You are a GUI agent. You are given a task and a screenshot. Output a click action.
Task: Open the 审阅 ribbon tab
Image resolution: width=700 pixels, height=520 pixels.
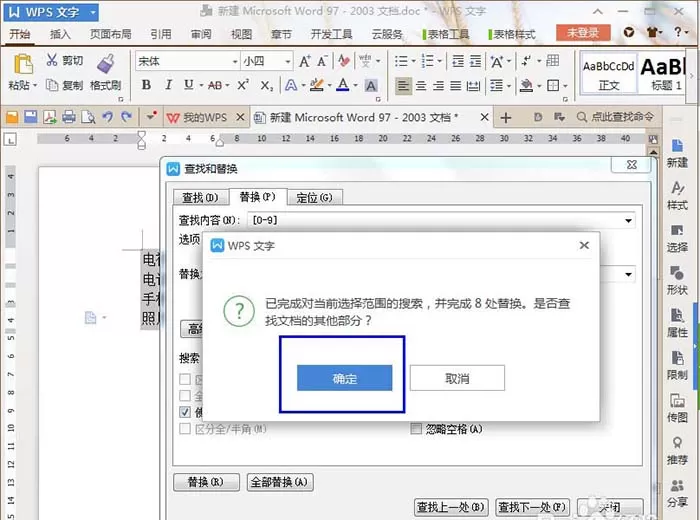pos(201,34)
